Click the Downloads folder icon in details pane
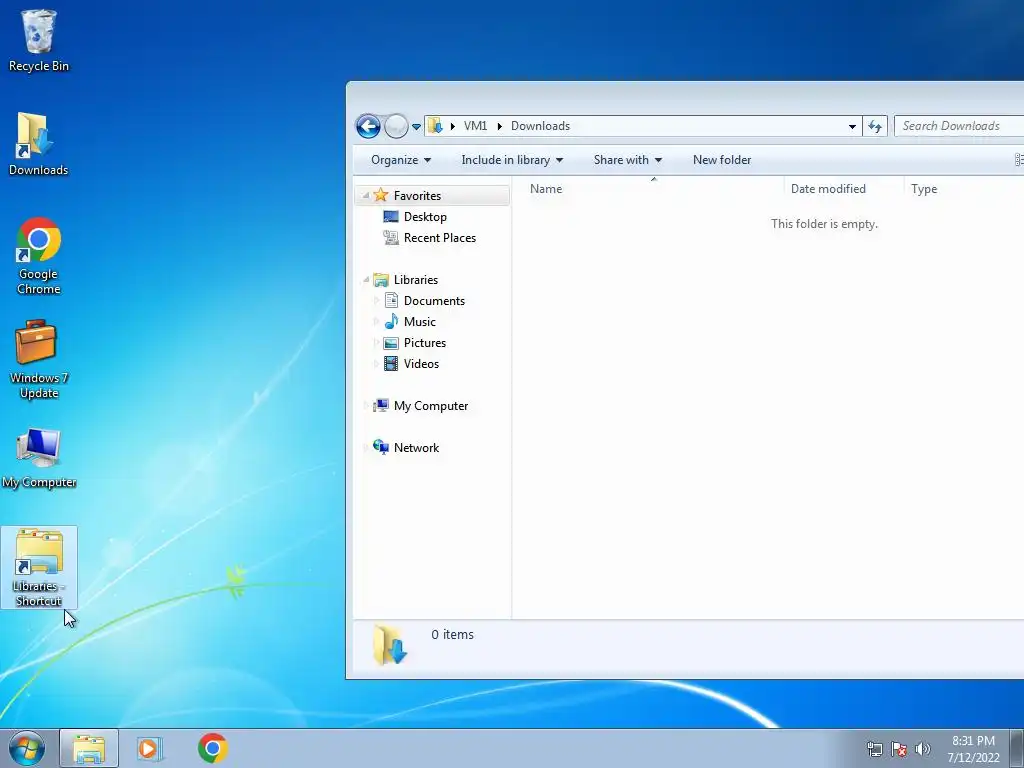Viewport: 1024px width, 768px height. [x=391, y=645]
